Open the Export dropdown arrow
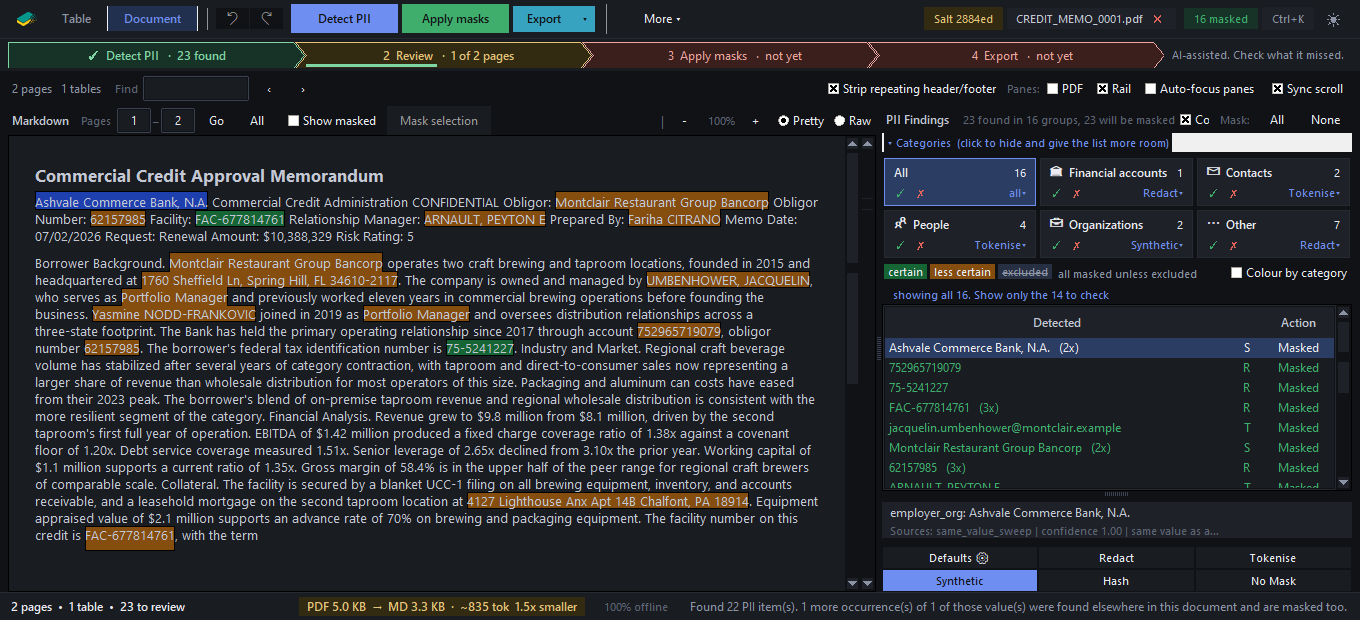 [x=584, y=19]
